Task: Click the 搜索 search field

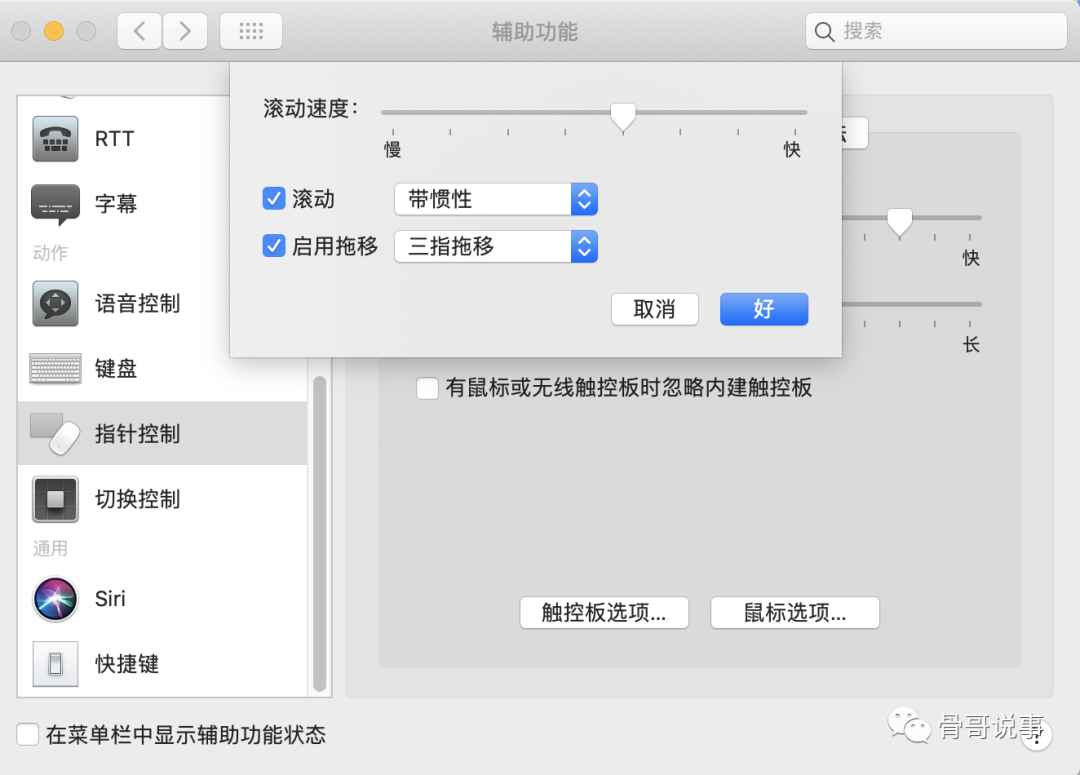Action: [936, 31]
